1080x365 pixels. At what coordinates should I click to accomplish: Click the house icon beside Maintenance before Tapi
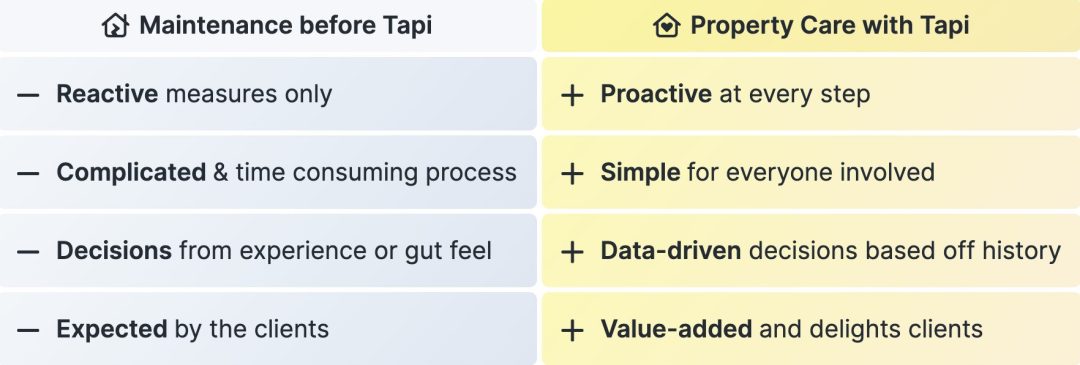pos(115,25)
